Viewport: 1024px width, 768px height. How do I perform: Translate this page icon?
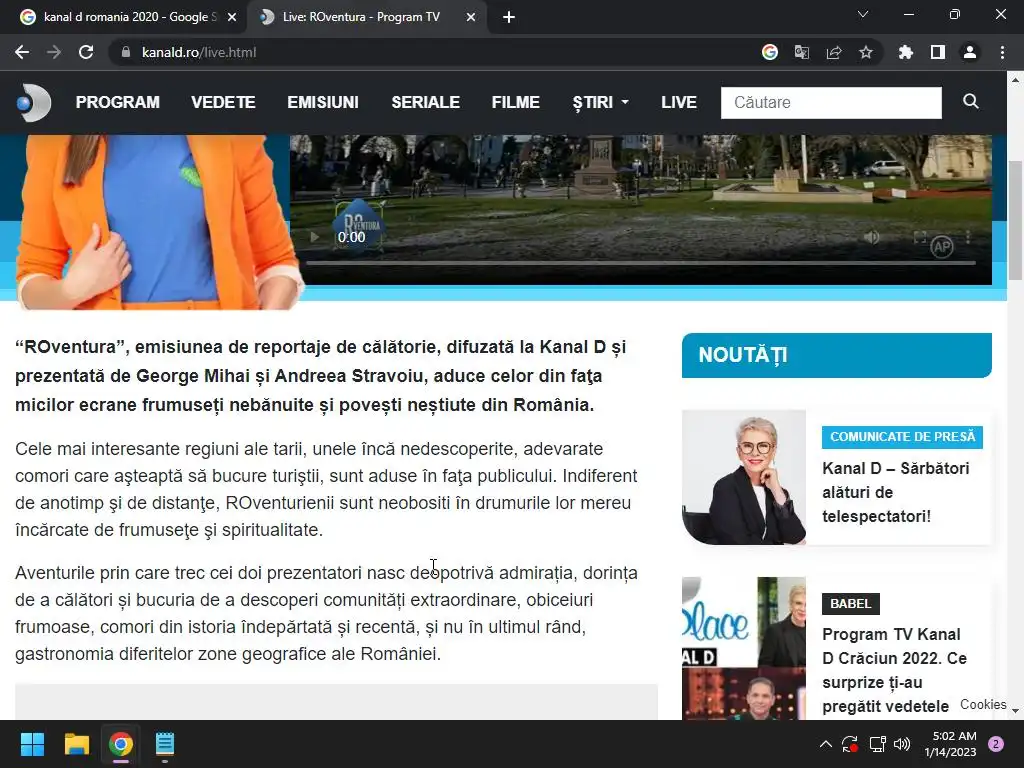[x=802, y=52]
